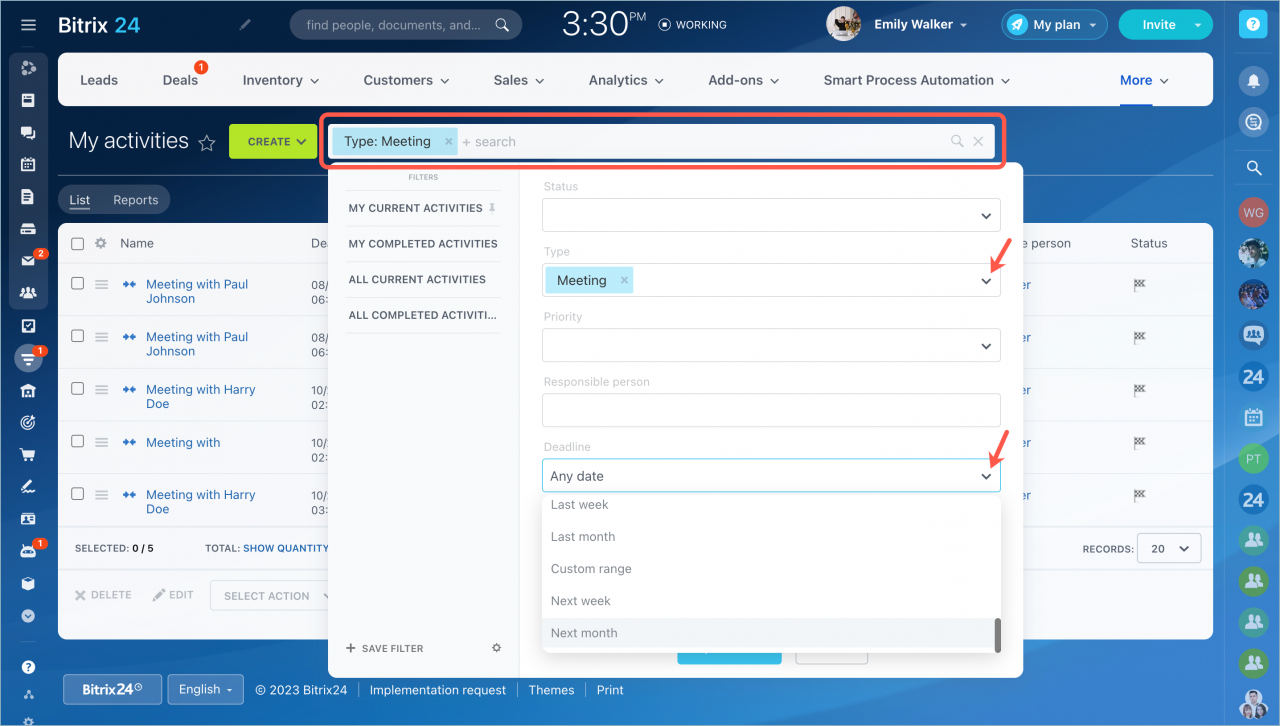1280x726 pixels.
Task: Tick the select-all checkbox in table header
Action: pos(77,244)
